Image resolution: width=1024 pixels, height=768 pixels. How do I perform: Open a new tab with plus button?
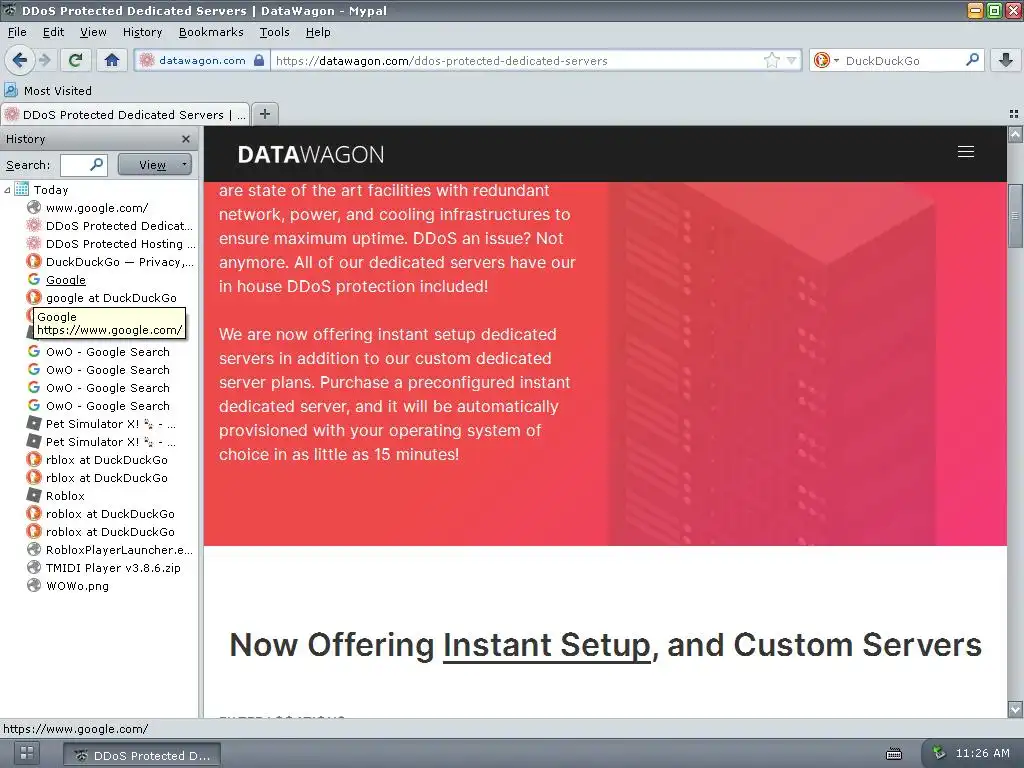pyautogui.click(x=264, y=114)
